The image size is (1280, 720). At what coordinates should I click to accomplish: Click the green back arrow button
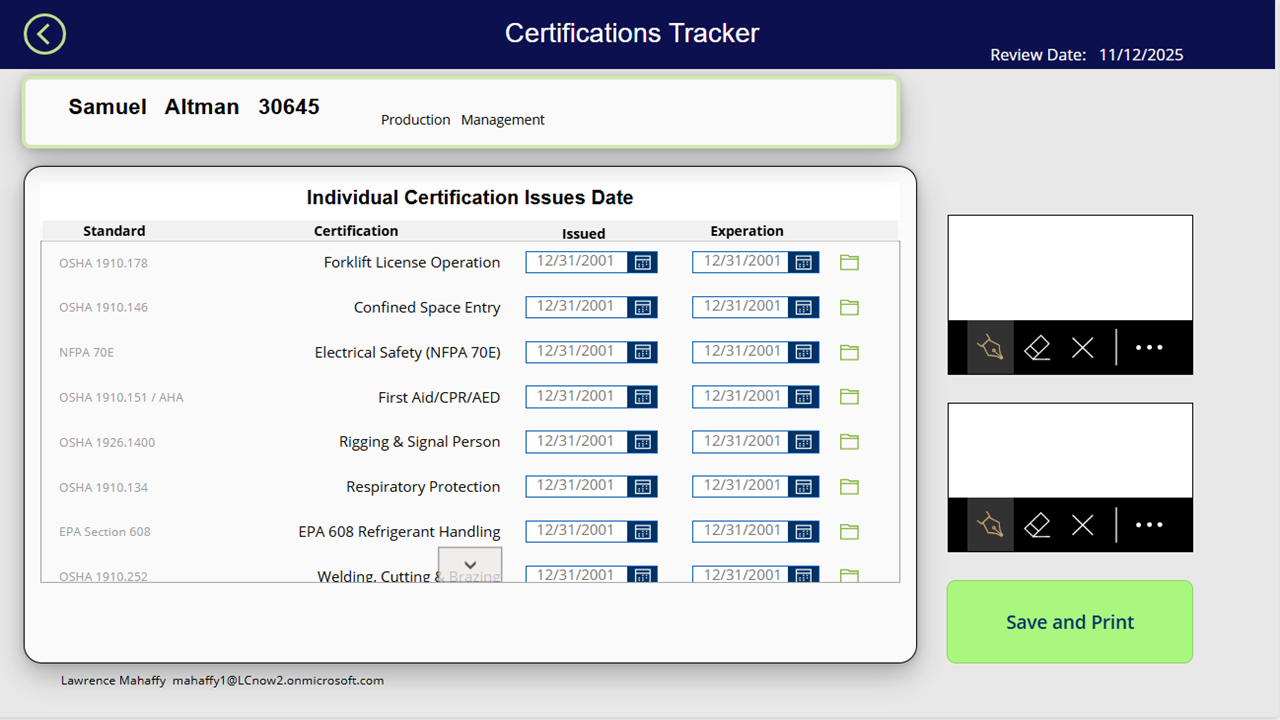coord(44,33)
